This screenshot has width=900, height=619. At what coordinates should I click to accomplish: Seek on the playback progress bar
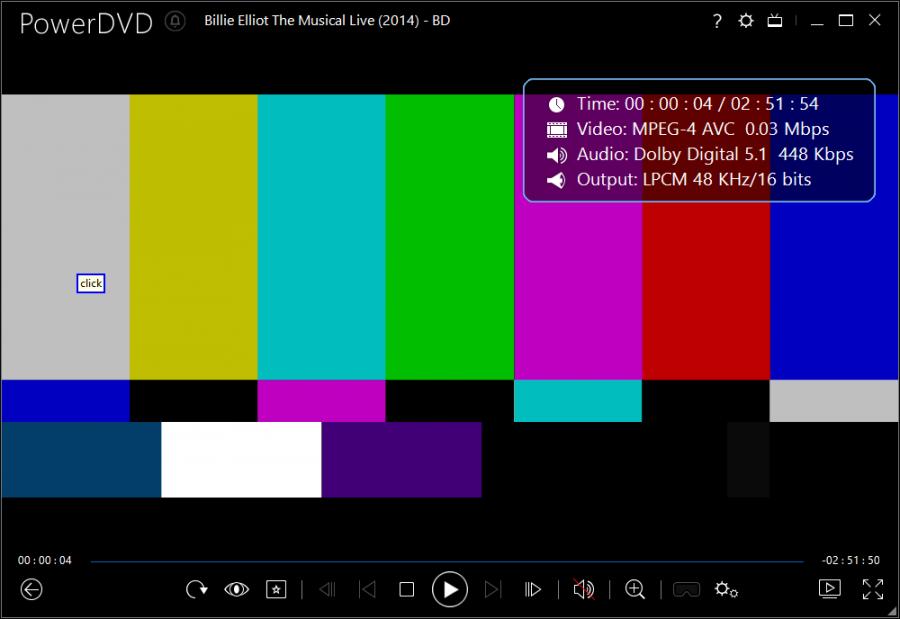pyautogui.click(x=447, y=561)
